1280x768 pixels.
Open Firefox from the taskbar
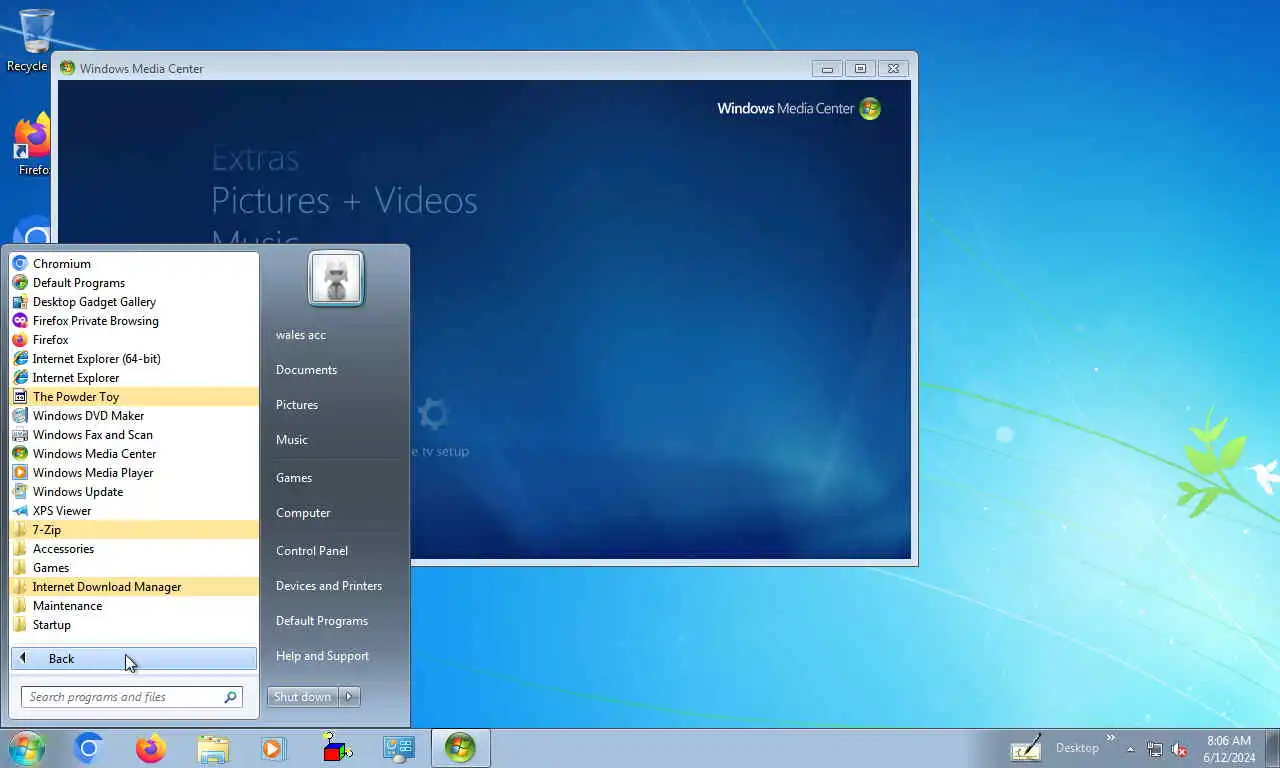click(x=151, y=748)
